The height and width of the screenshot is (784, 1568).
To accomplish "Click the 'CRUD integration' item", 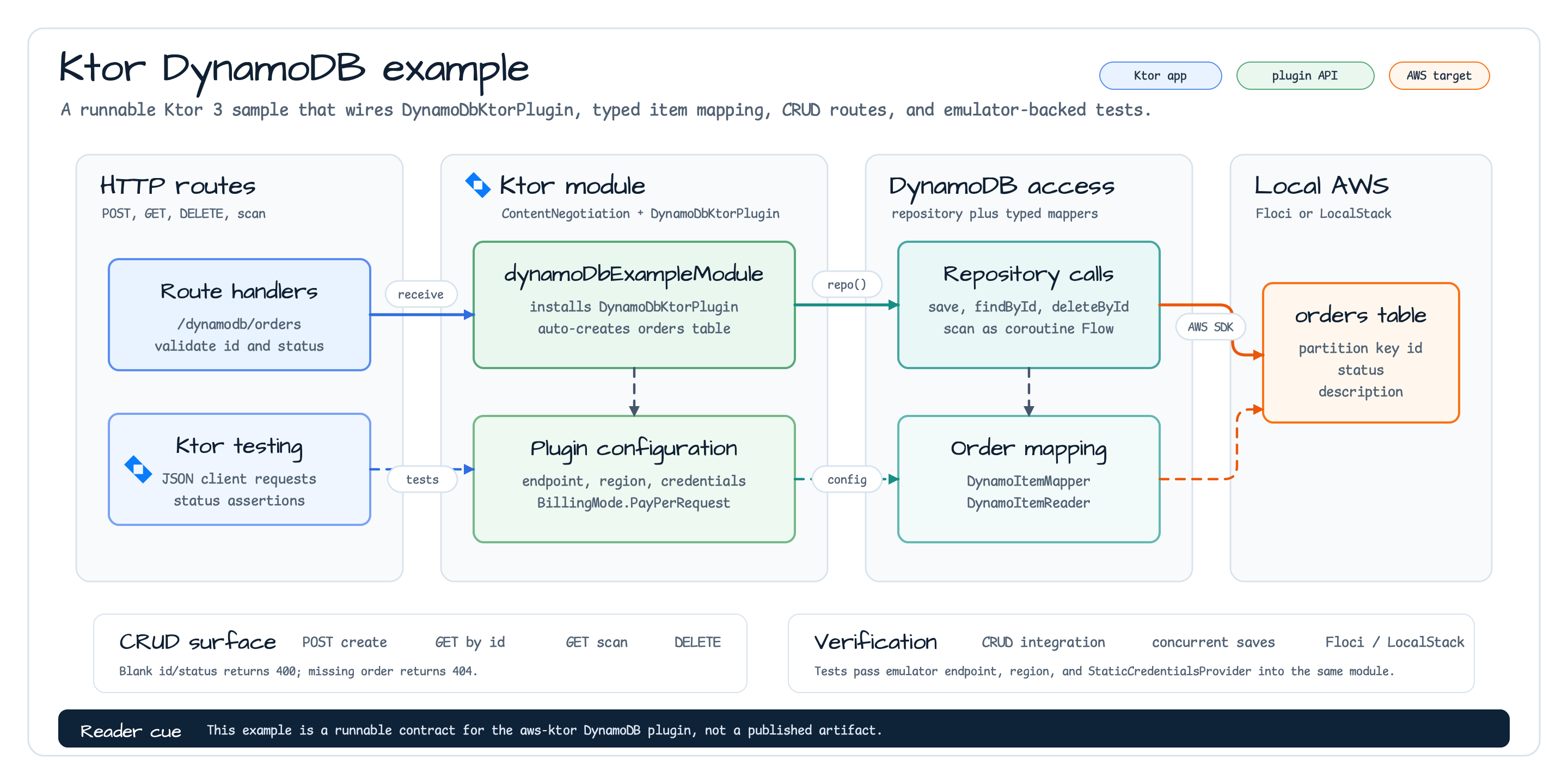I will 1043,642.
